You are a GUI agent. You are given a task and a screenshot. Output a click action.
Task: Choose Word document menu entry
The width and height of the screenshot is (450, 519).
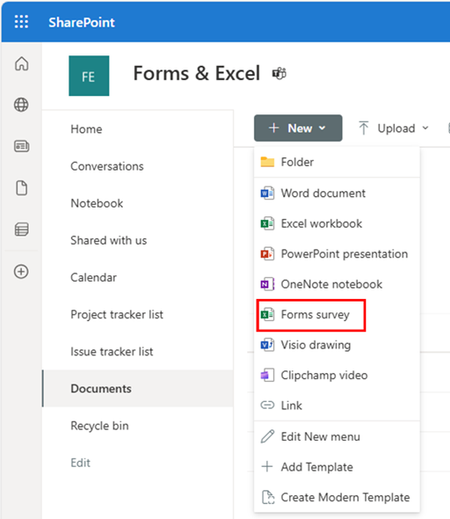(337, 193)
